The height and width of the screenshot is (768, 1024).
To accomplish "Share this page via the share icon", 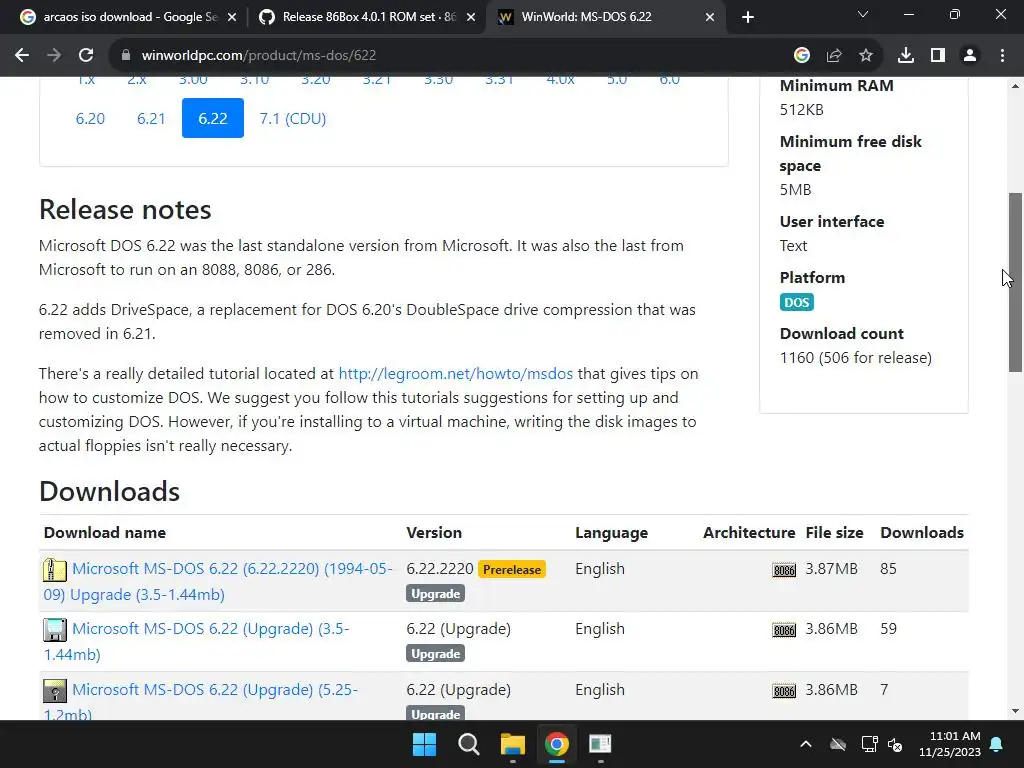I will (x=834, y=56).
